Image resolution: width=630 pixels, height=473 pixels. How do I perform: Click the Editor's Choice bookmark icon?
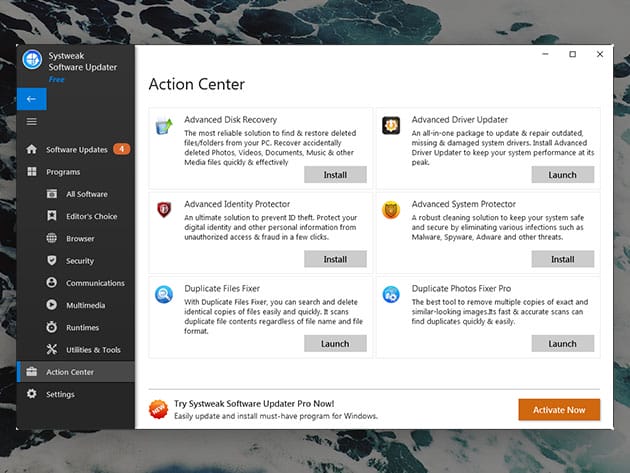point(52,216)
